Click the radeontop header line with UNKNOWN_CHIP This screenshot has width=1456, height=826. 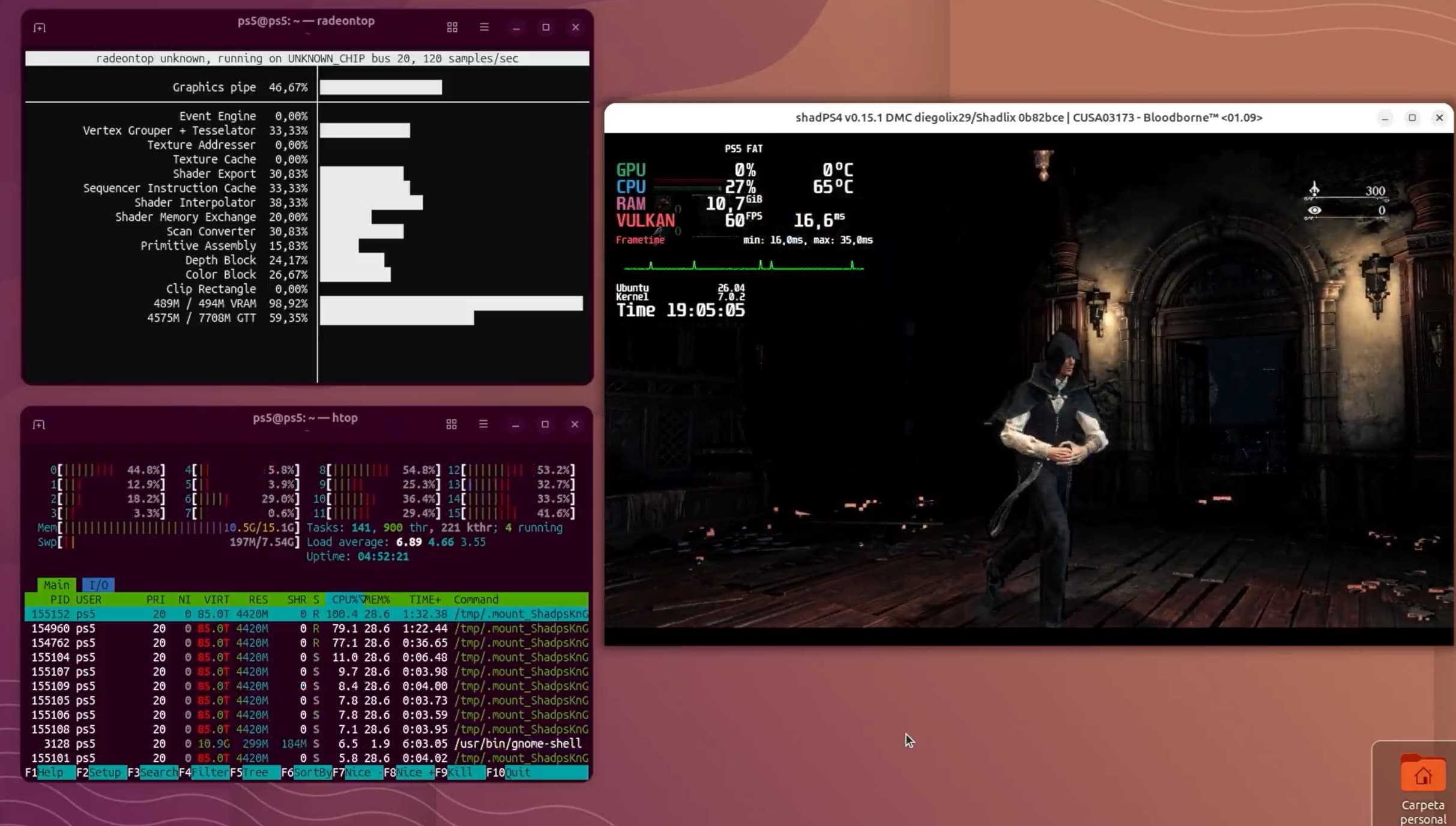[307, 58]
